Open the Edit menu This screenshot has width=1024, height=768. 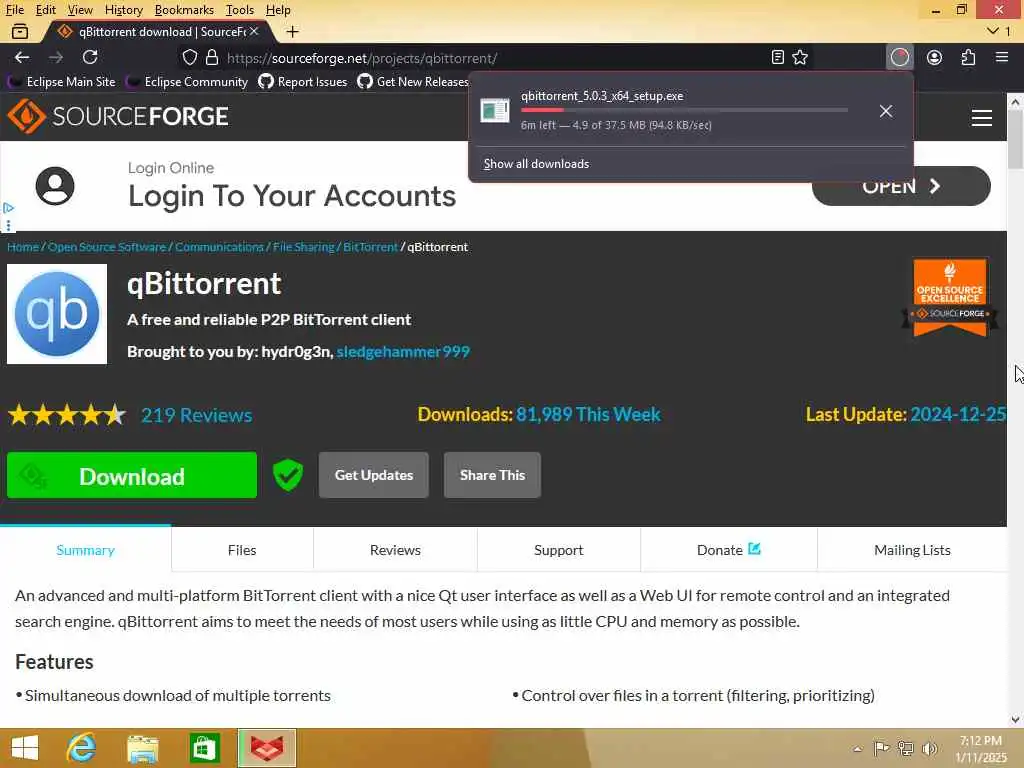pyautogui.click(x=45, y=10)
